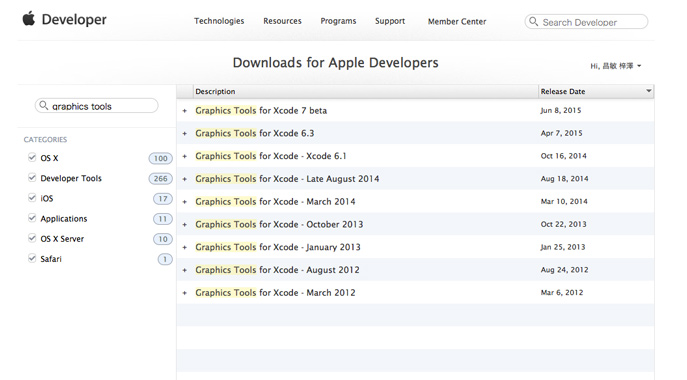
Task: Open the Member Center menu item
Action: [x=457, y=21]
